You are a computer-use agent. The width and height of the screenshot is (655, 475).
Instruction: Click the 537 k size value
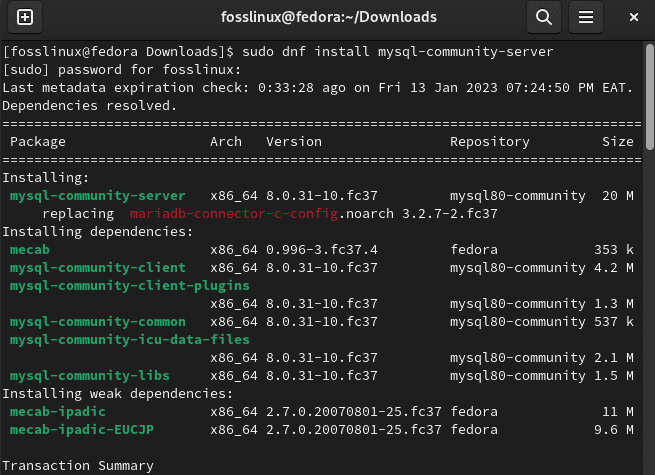pos(614,322)
